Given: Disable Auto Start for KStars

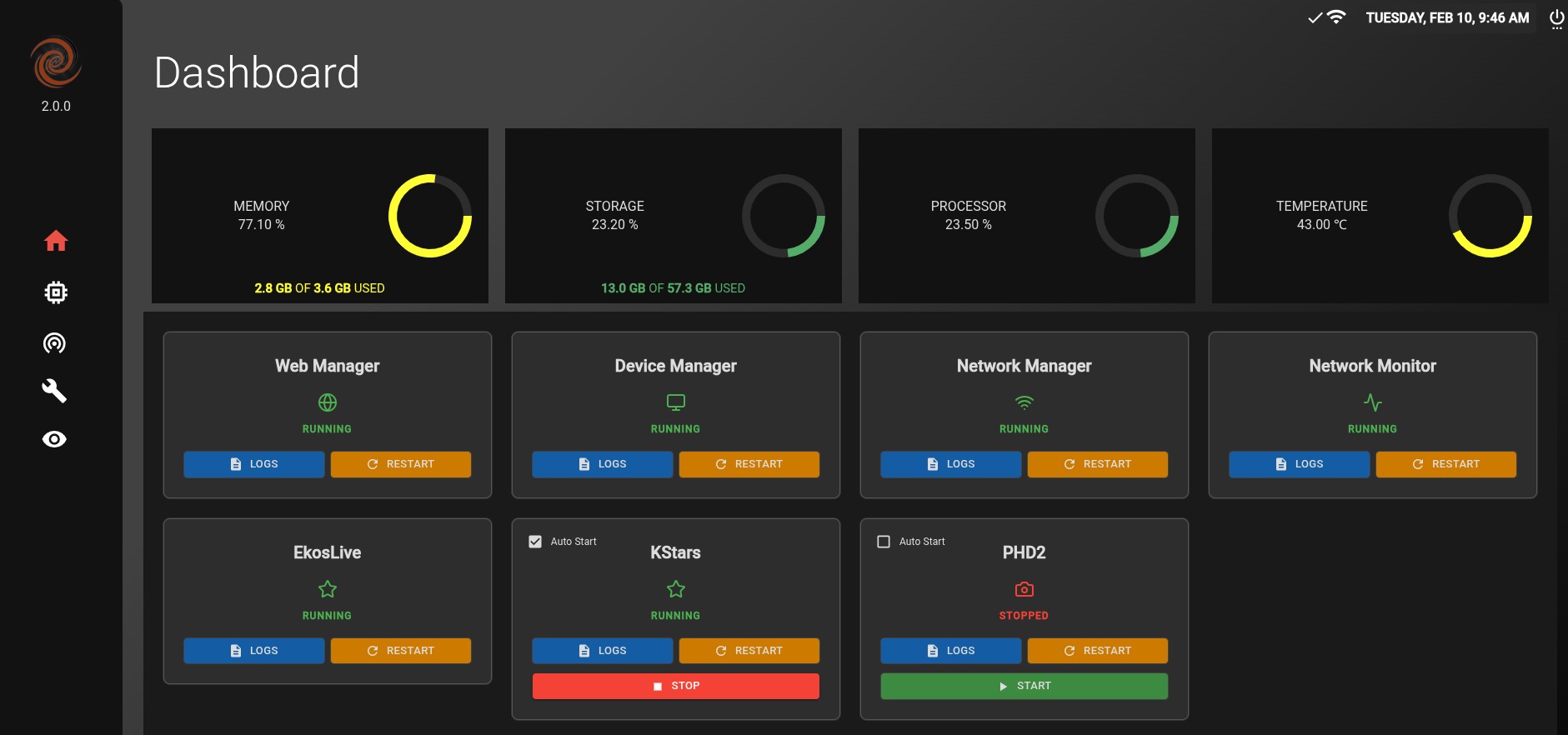Looking at the screenshot, I should click(x=535, y=542).
